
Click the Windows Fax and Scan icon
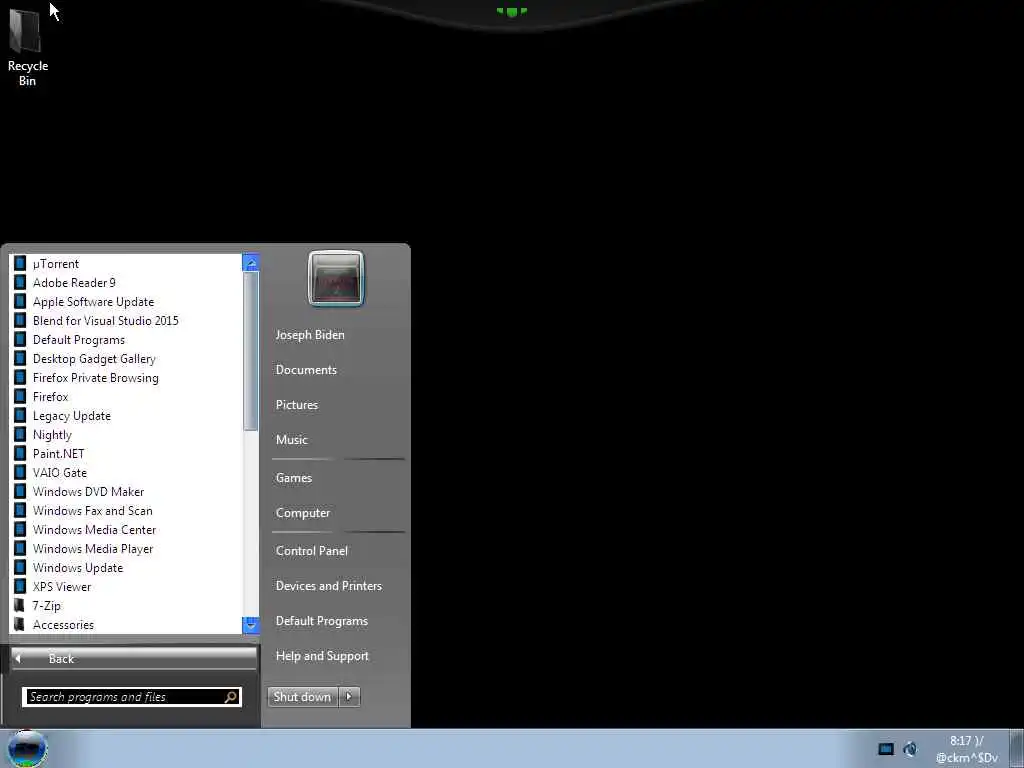[x=20, y=510]
